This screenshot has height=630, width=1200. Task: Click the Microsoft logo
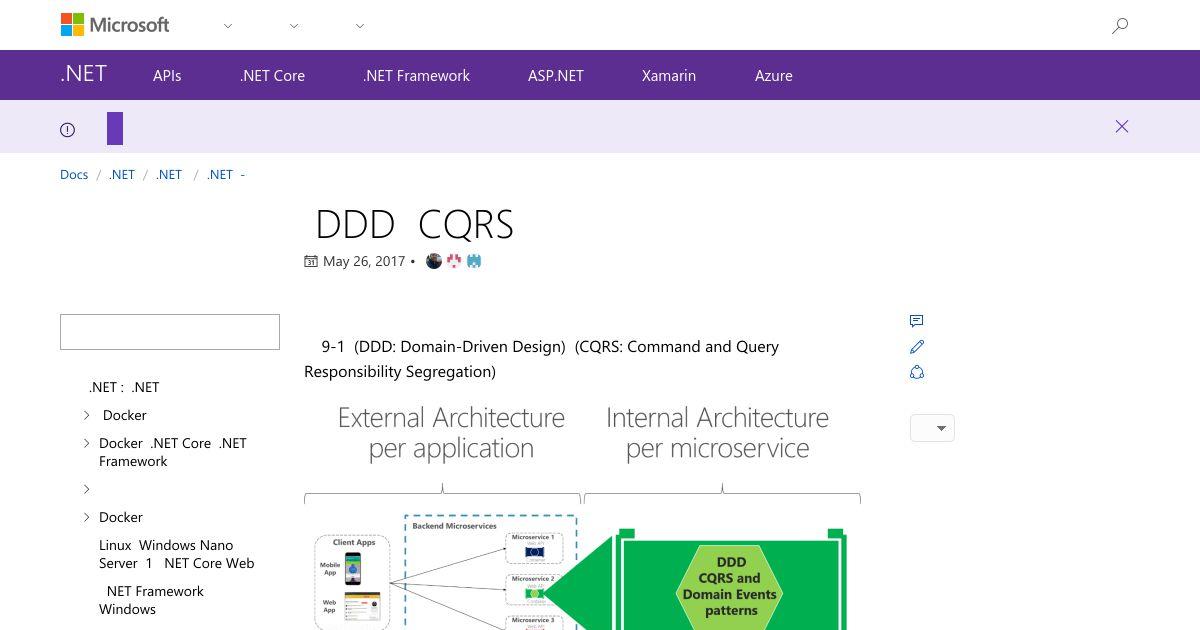coord(115,25)
